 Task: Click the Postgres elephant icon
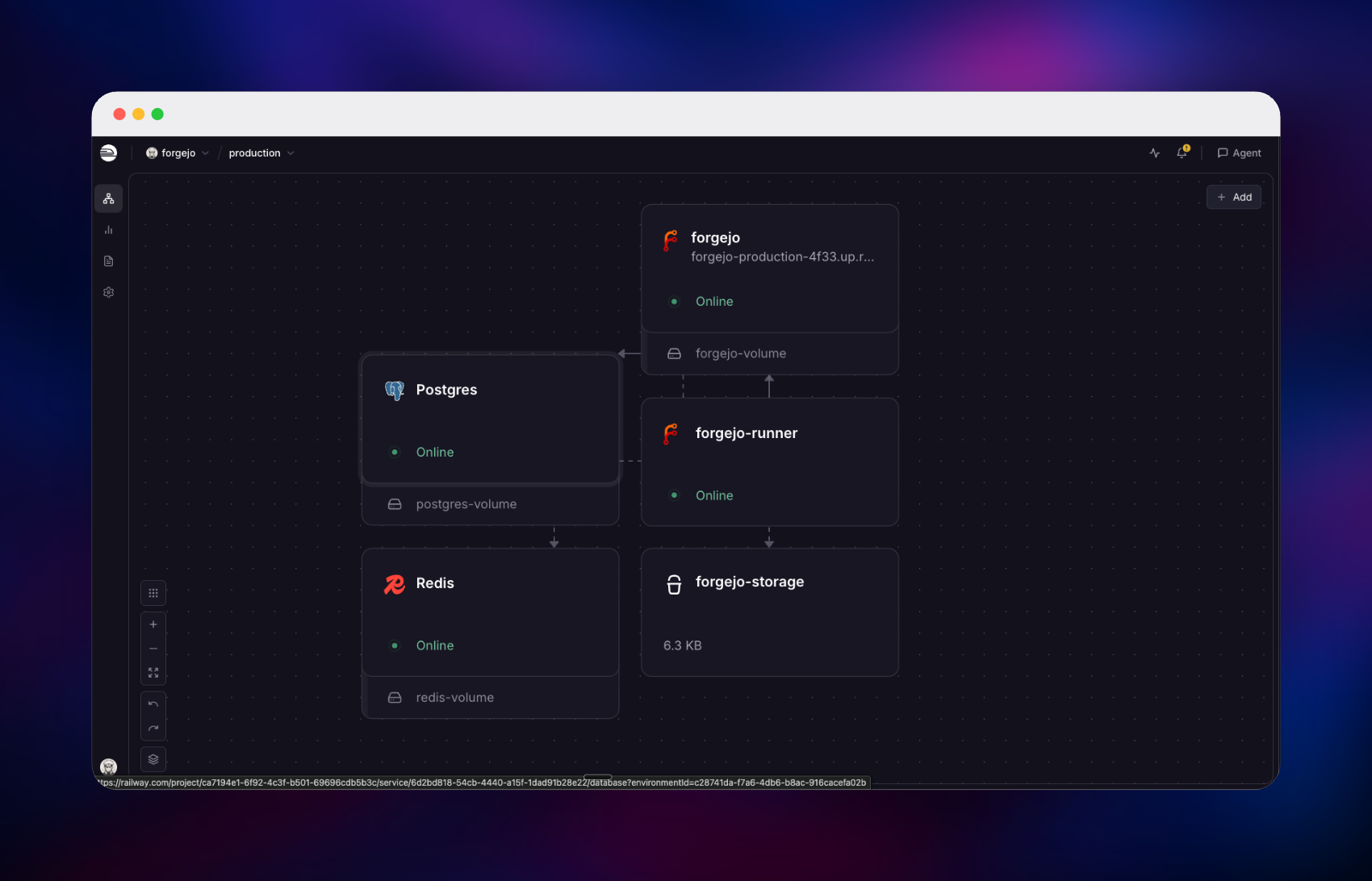(395, 390)
